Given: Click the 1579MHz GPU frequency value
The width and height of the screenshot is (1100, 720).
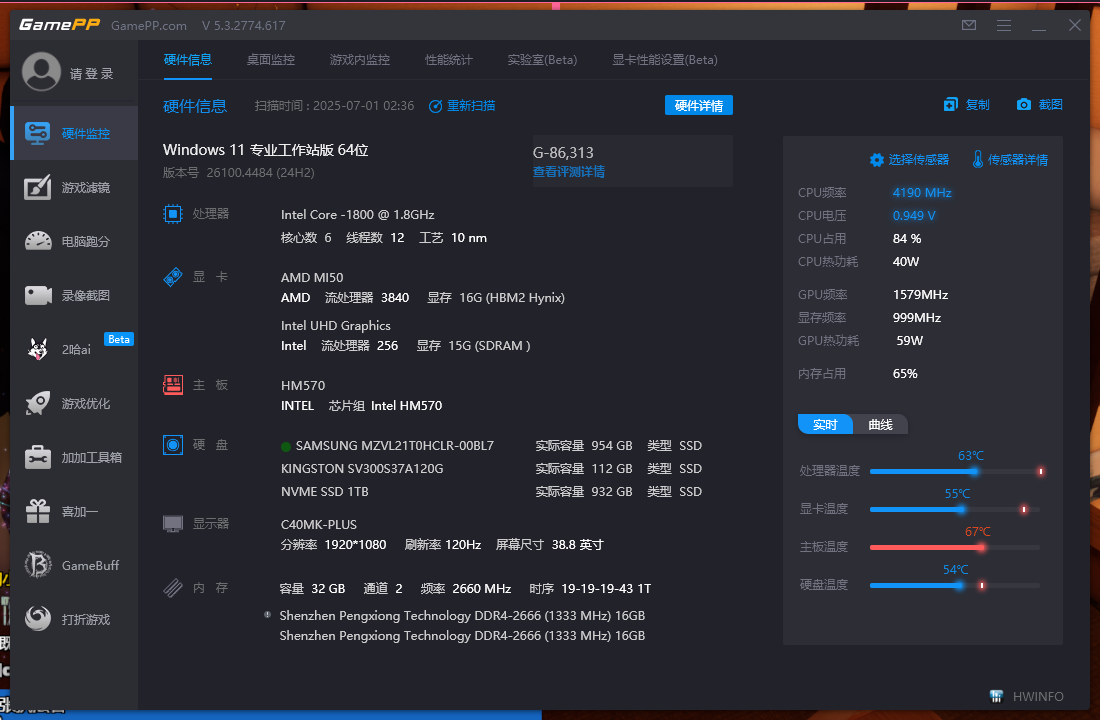Looking at the screenshot, I should click(x=920, y=295).
